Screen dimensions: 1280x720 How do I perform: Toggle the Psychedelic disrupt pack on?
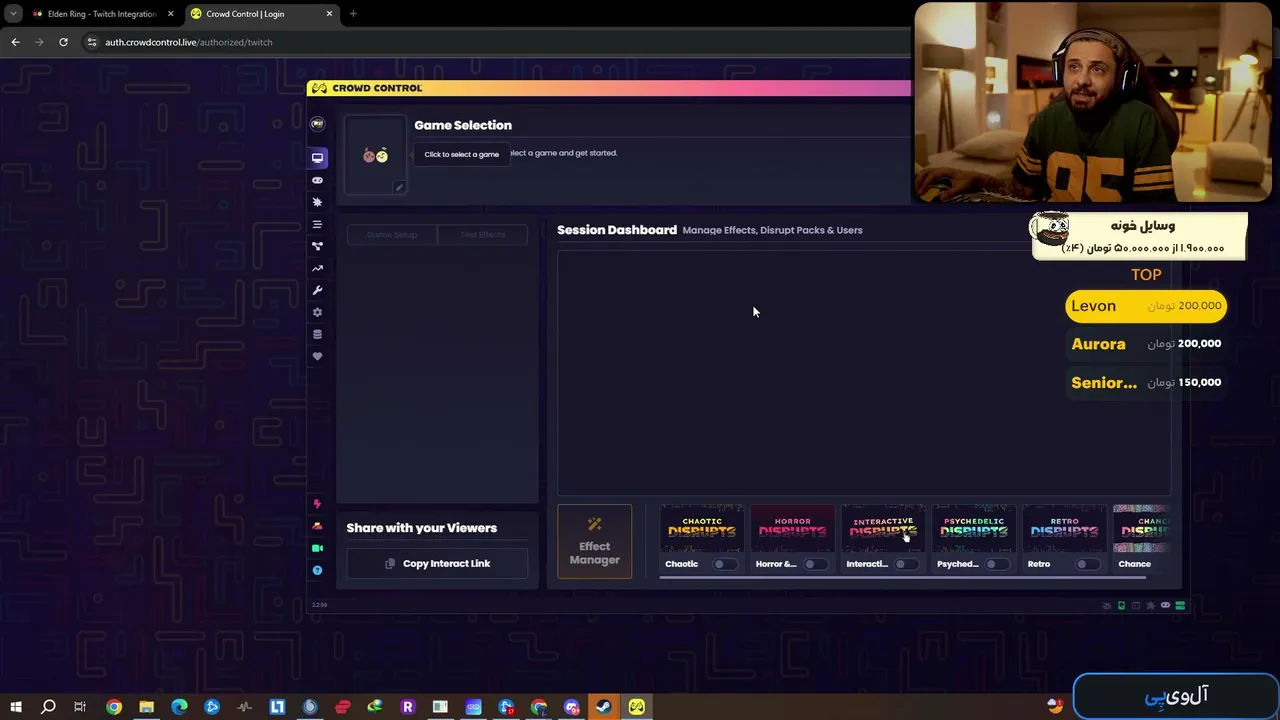[995, 564]
